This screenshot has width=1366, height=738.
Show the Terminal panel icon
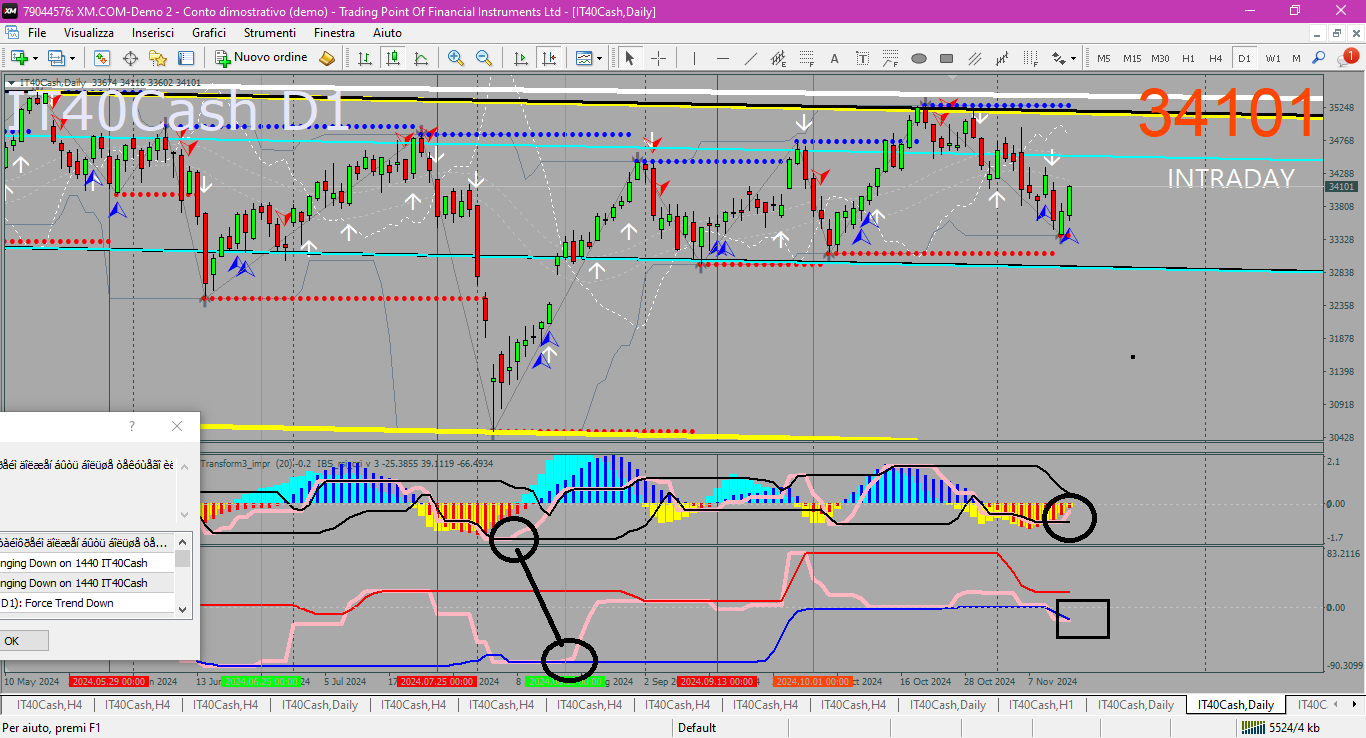coord(186,58)
